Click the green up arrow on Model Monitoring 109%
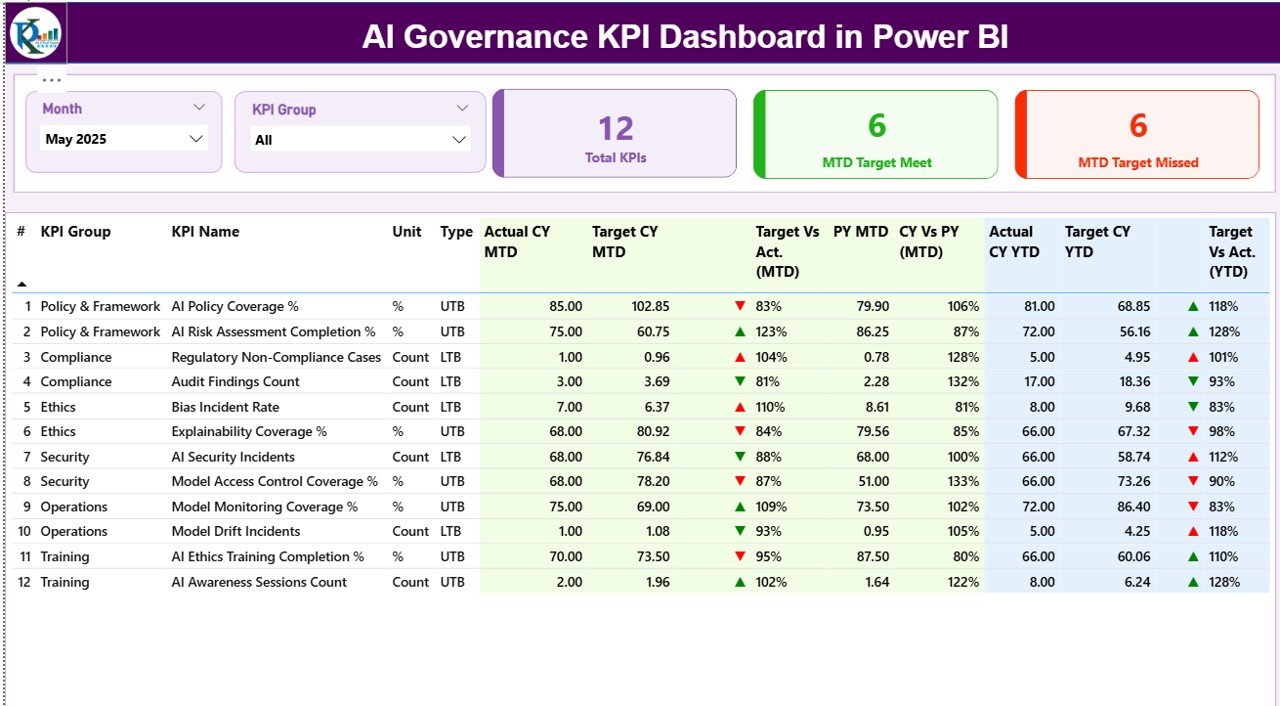Screen dimensions: 1280x706 pos(738,506)
